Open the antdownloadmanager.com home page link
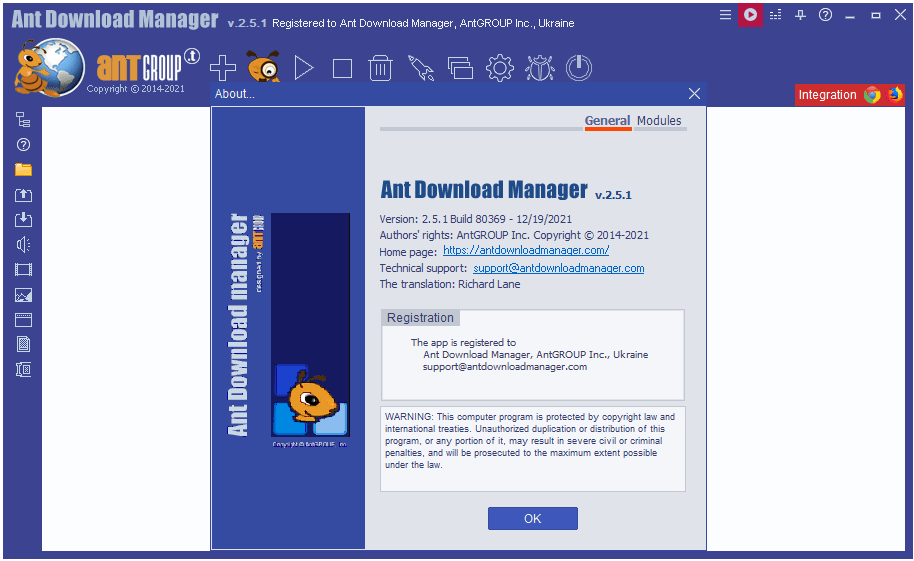 coord(526,250)
